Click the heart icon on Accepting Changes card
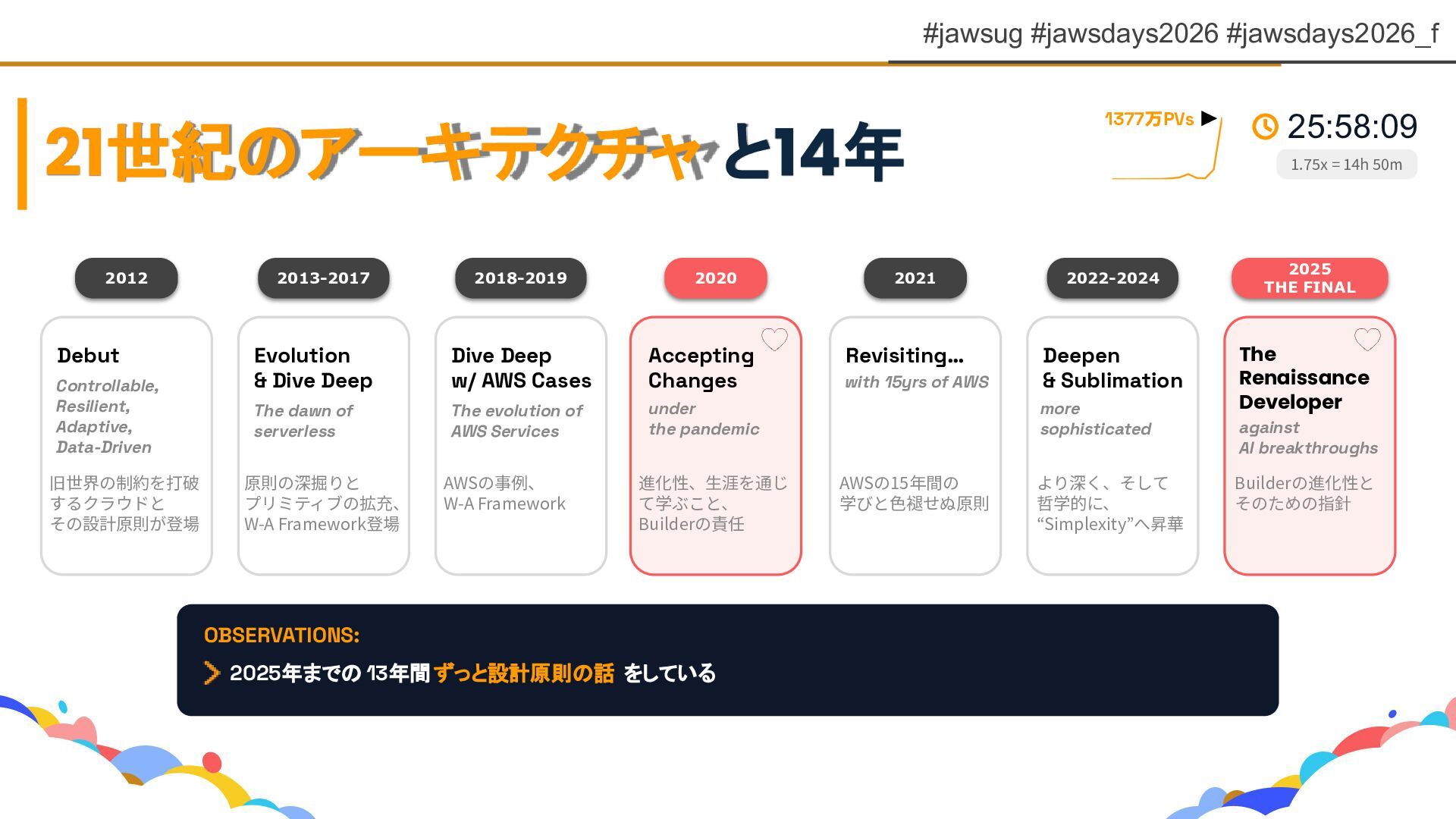 pos(774,339)
